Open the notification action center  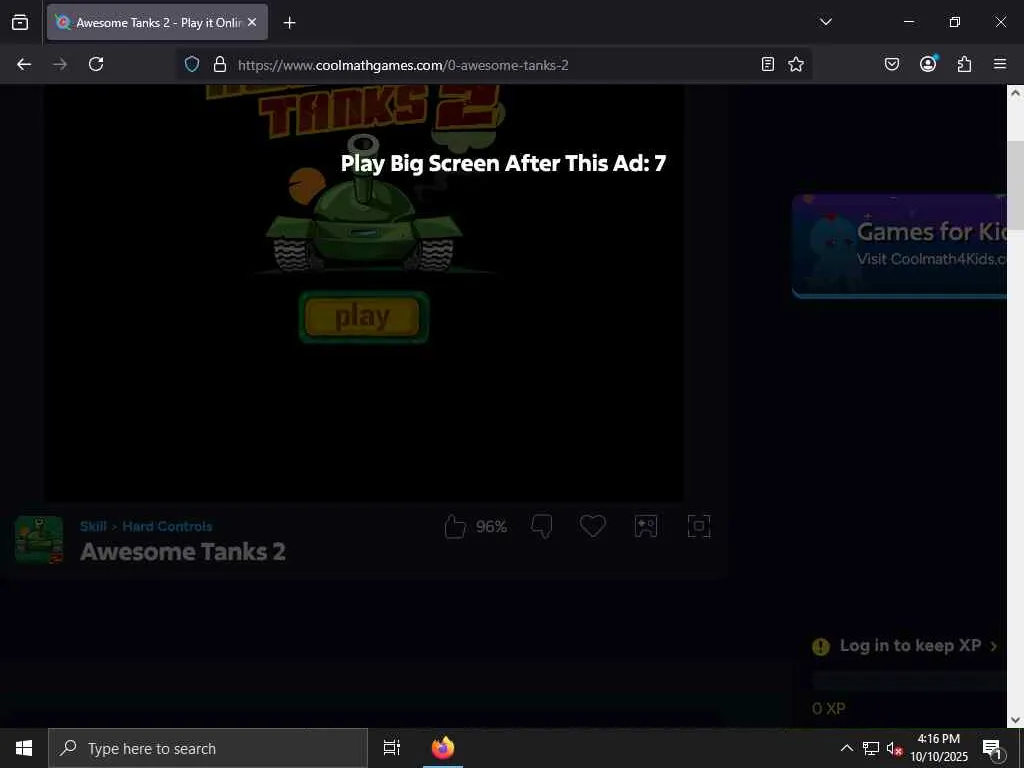[x=993, y=749]
